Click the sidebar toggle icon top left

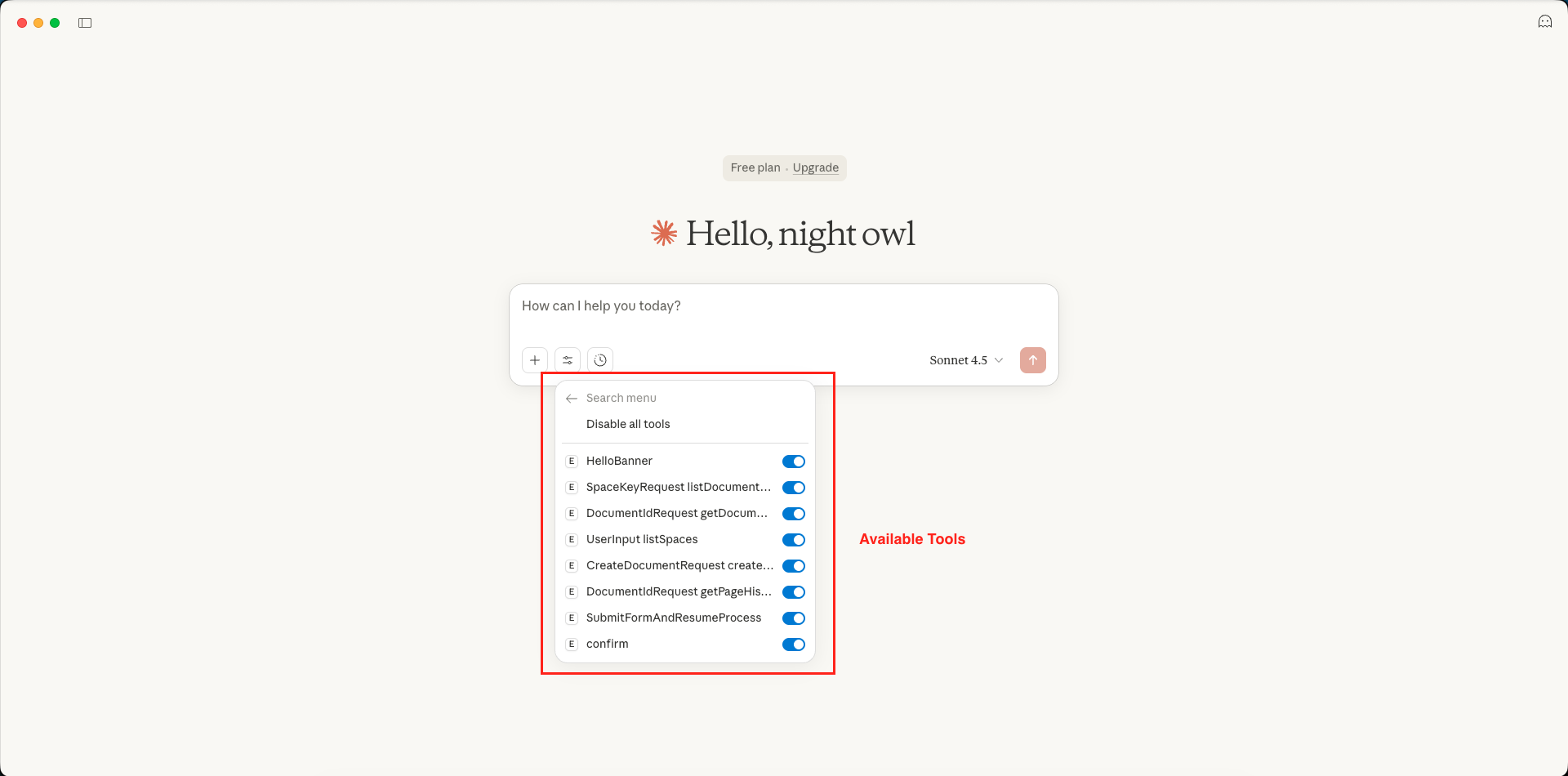pyautogui.click(x=85, y=22)
